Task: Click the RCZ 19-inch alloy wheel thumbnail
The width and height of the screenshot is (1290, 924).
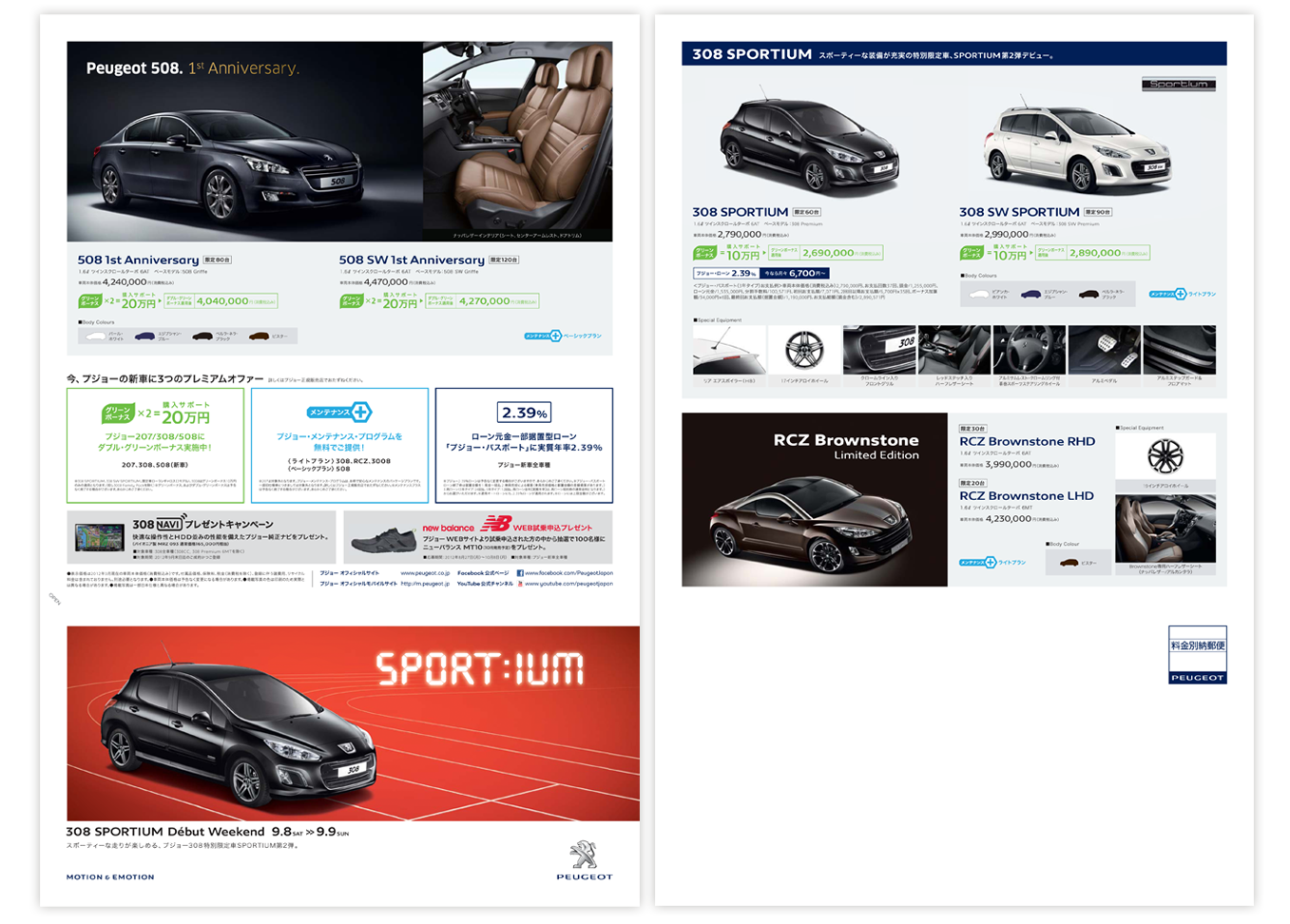Action: 1165,457
